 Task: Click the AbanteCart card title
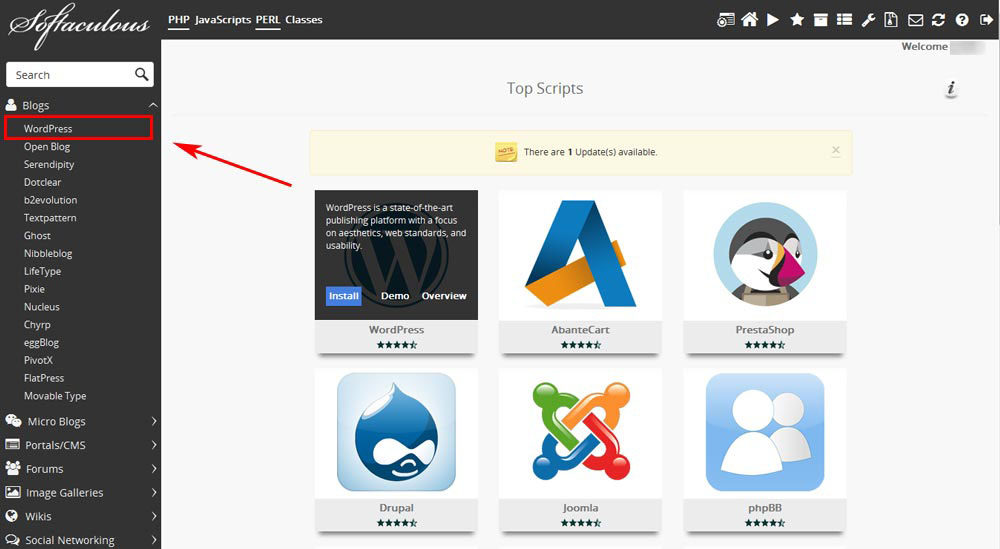click(x=580, y=330)
